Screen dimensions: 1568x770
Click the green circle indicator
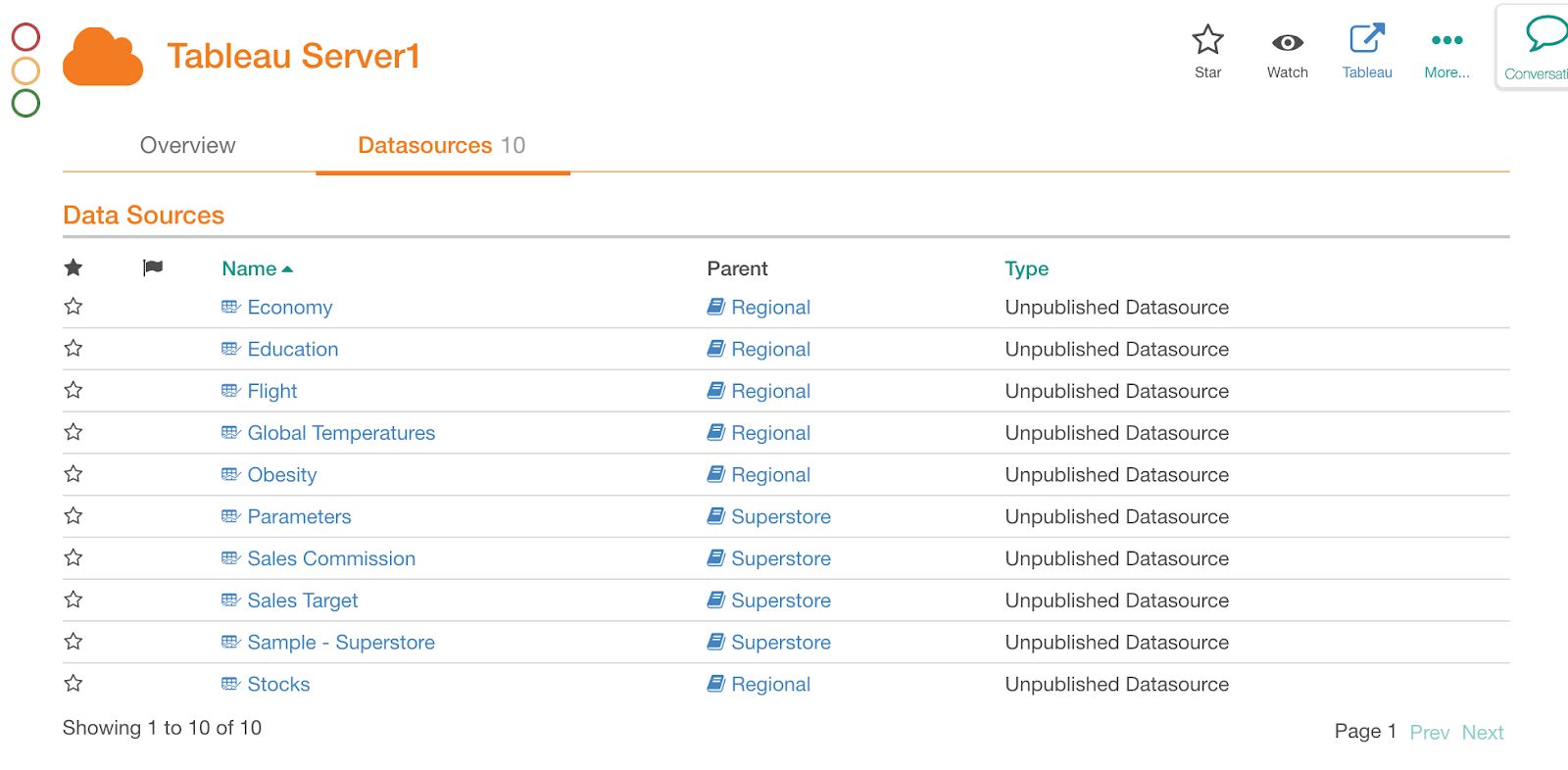pyautogui.click(x=25, y=103)
